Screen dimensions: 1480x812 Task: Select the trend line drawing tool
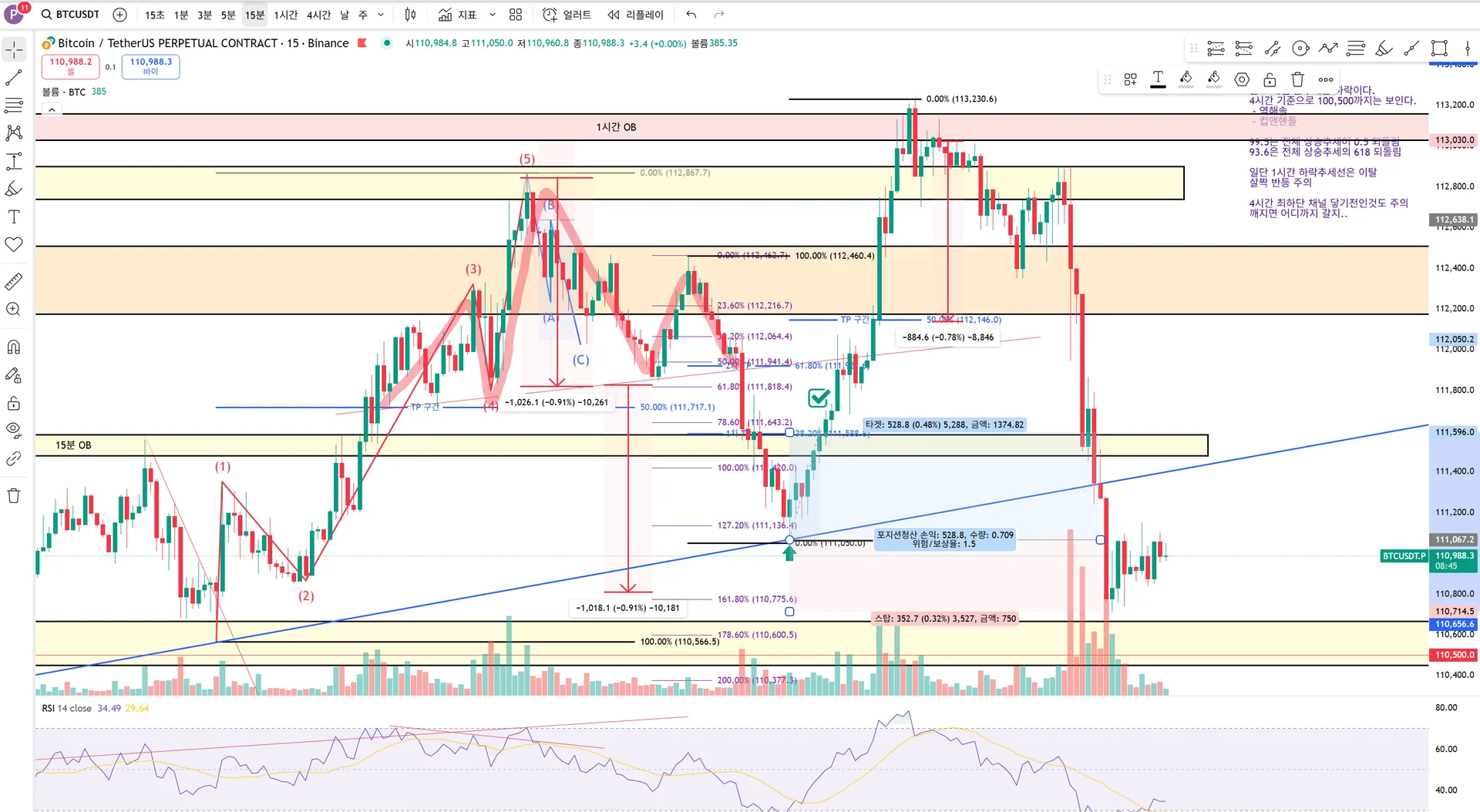pos(14,78)
